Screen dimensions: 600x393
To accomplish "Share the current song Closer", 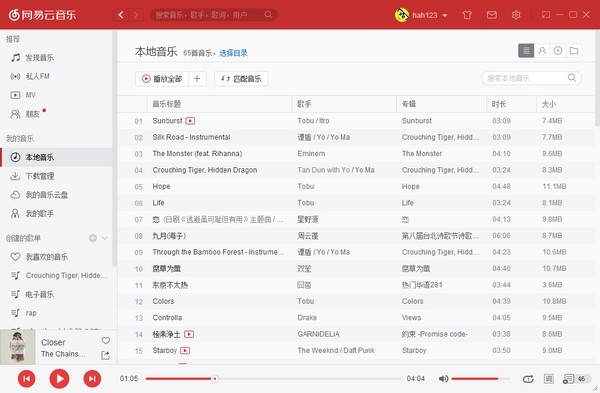I will [x=105, y=355].
